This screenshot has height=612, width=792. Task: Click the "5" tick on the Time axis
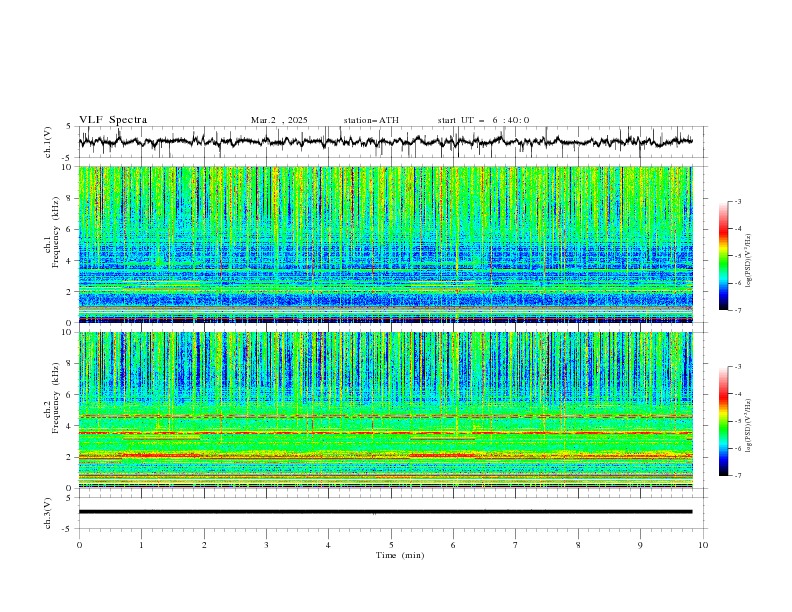(x=391, y=545)
